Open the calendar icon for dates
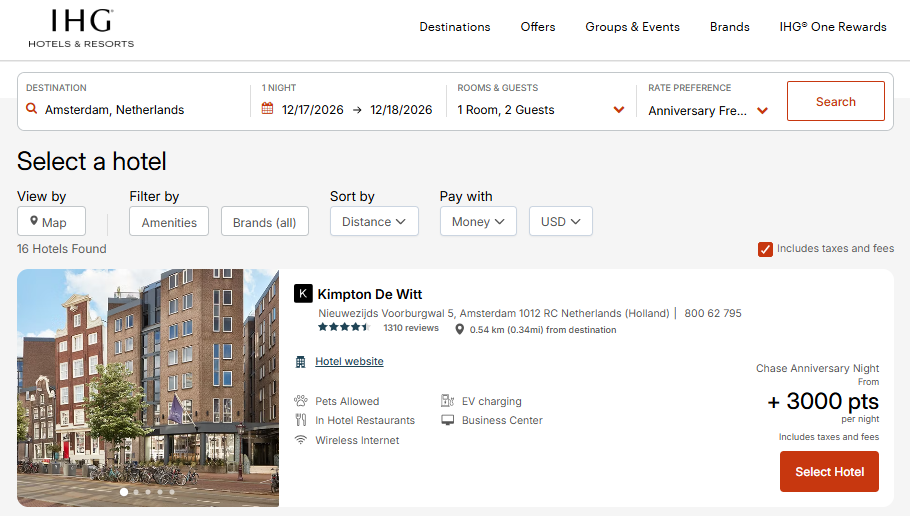 tap(267, 109)
